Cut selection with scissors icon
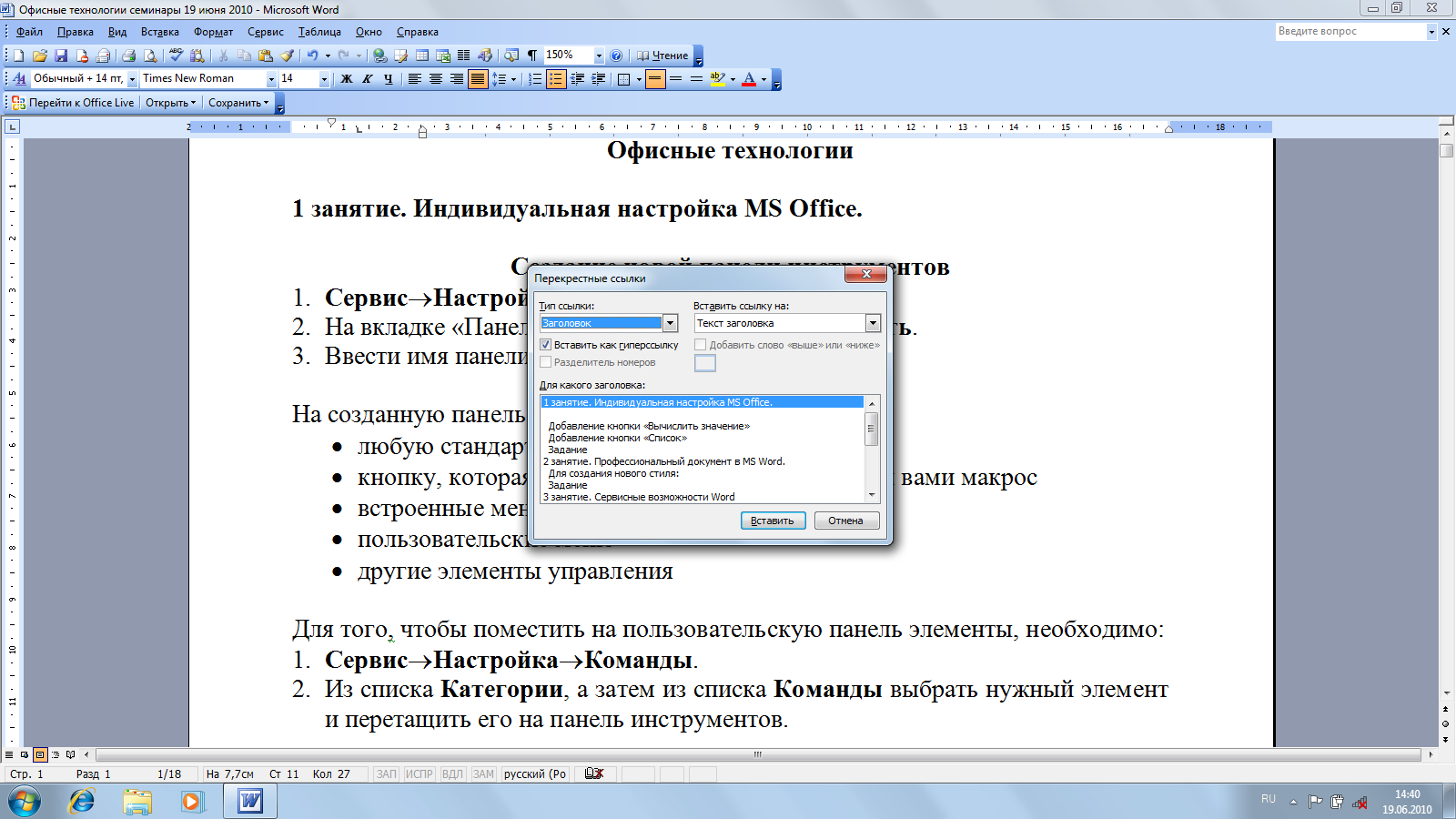The height and width of the screenshot is (819, 1456). (223, 56)
